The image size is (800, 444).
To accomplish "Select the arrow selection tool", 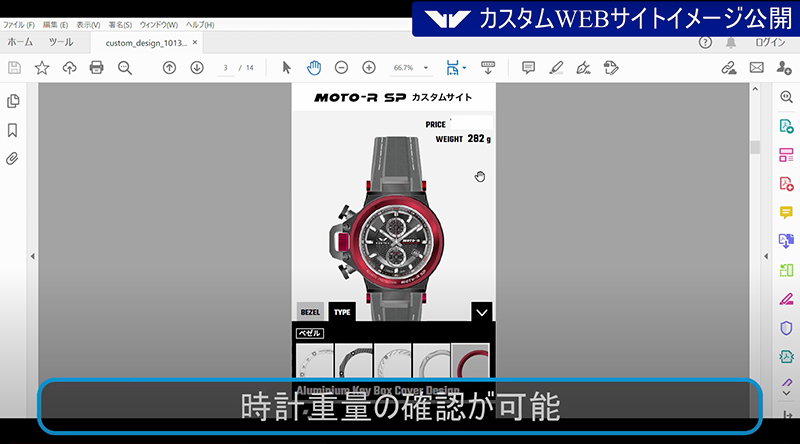I will [x=287, y=67].
